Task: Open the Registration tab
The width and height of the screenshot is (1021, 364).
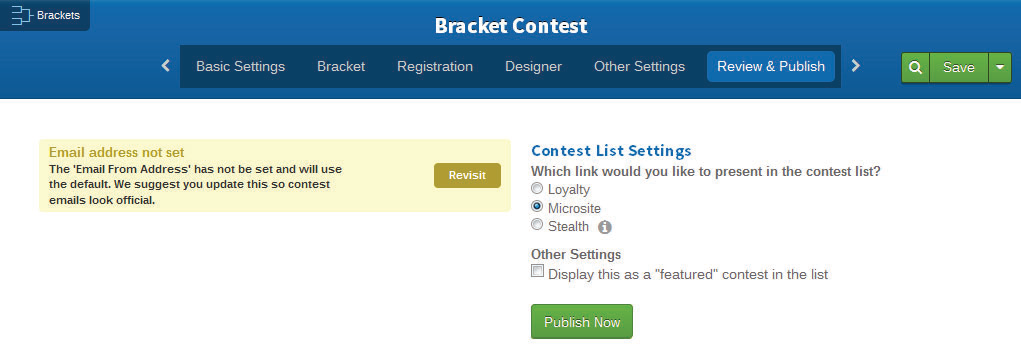Action: pyautogui.click(x=435, y=66)
